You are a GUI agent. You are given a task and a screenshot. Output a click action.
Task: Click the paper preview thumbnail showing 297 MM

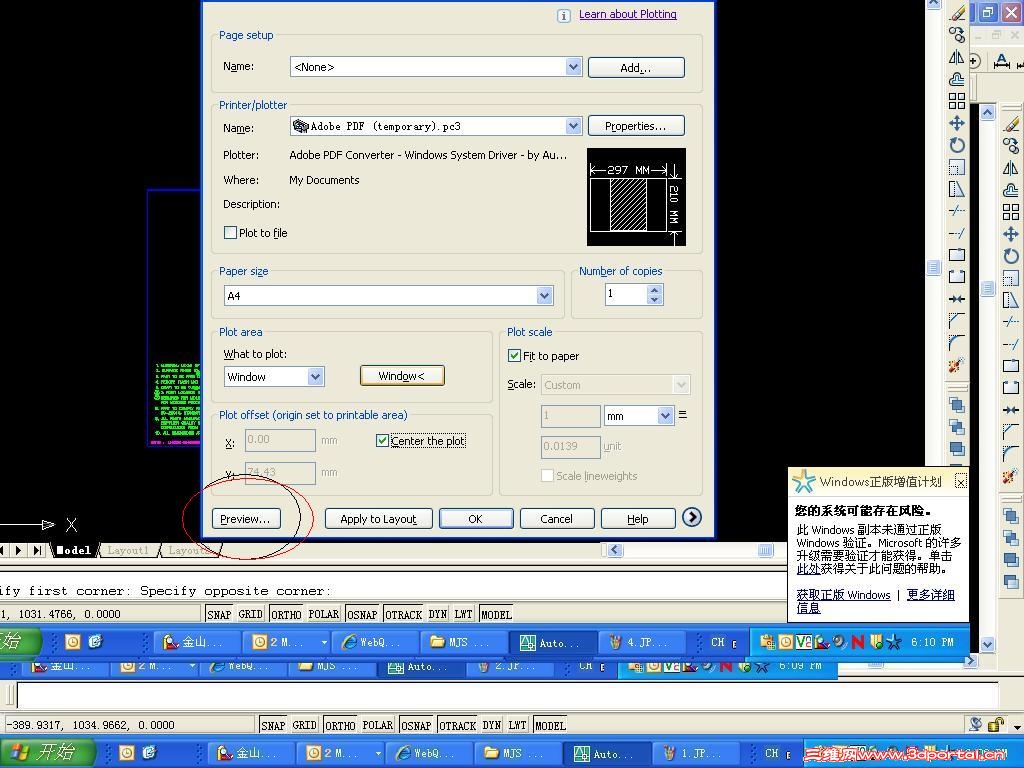click(x=636, y=197)
